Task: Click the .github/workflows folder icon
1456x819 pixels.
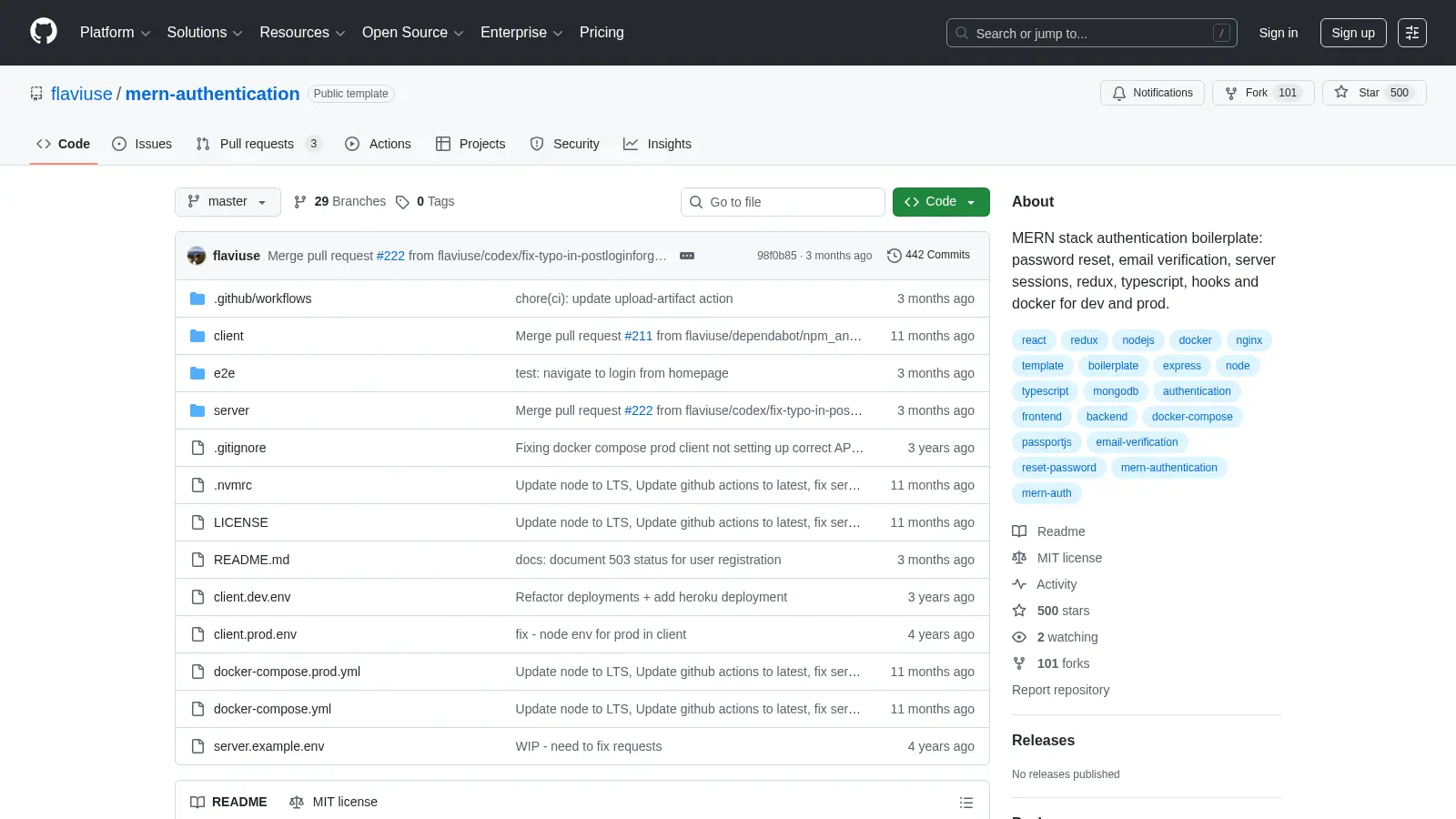Action: click(197, 298)
